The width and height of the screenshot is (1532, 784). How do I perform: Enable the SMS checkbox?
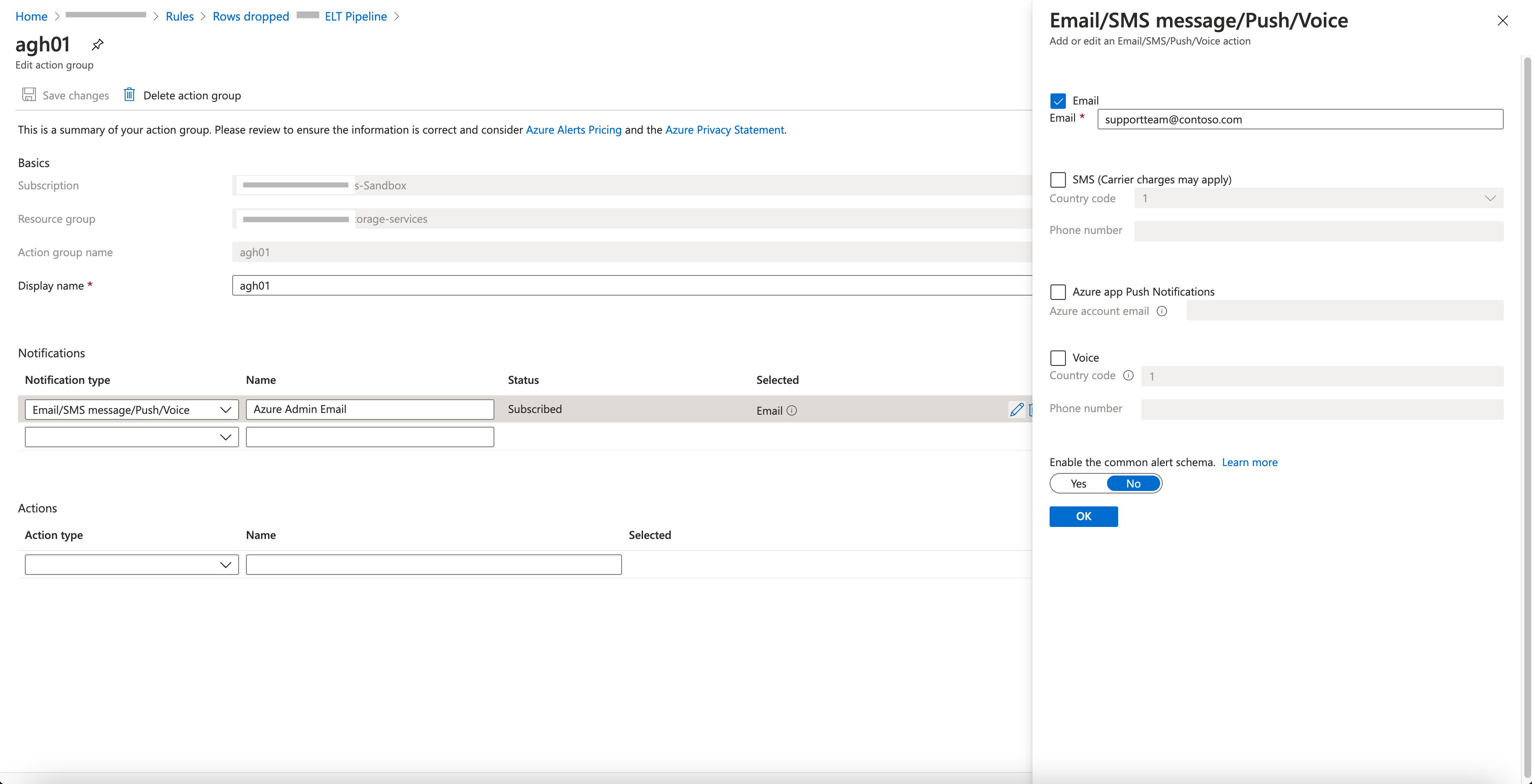[1058, 180]
